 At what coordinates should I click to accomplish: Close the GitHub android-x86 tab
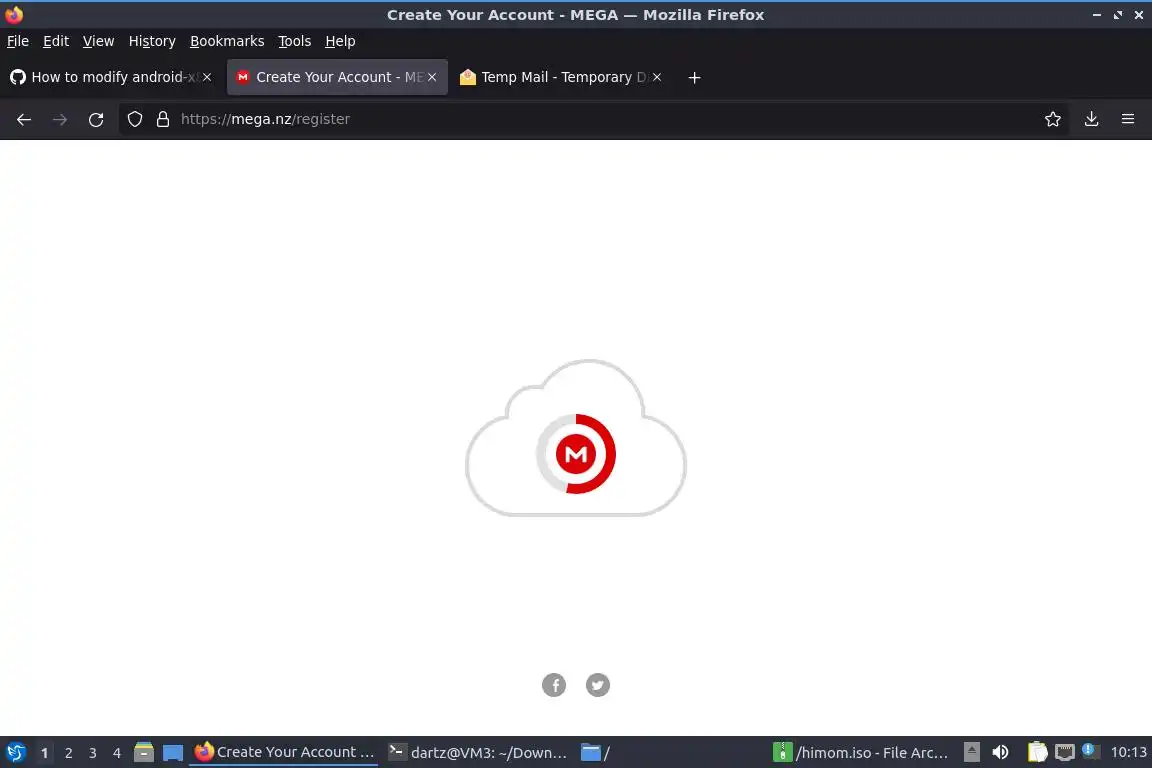(x=207, y=77)
